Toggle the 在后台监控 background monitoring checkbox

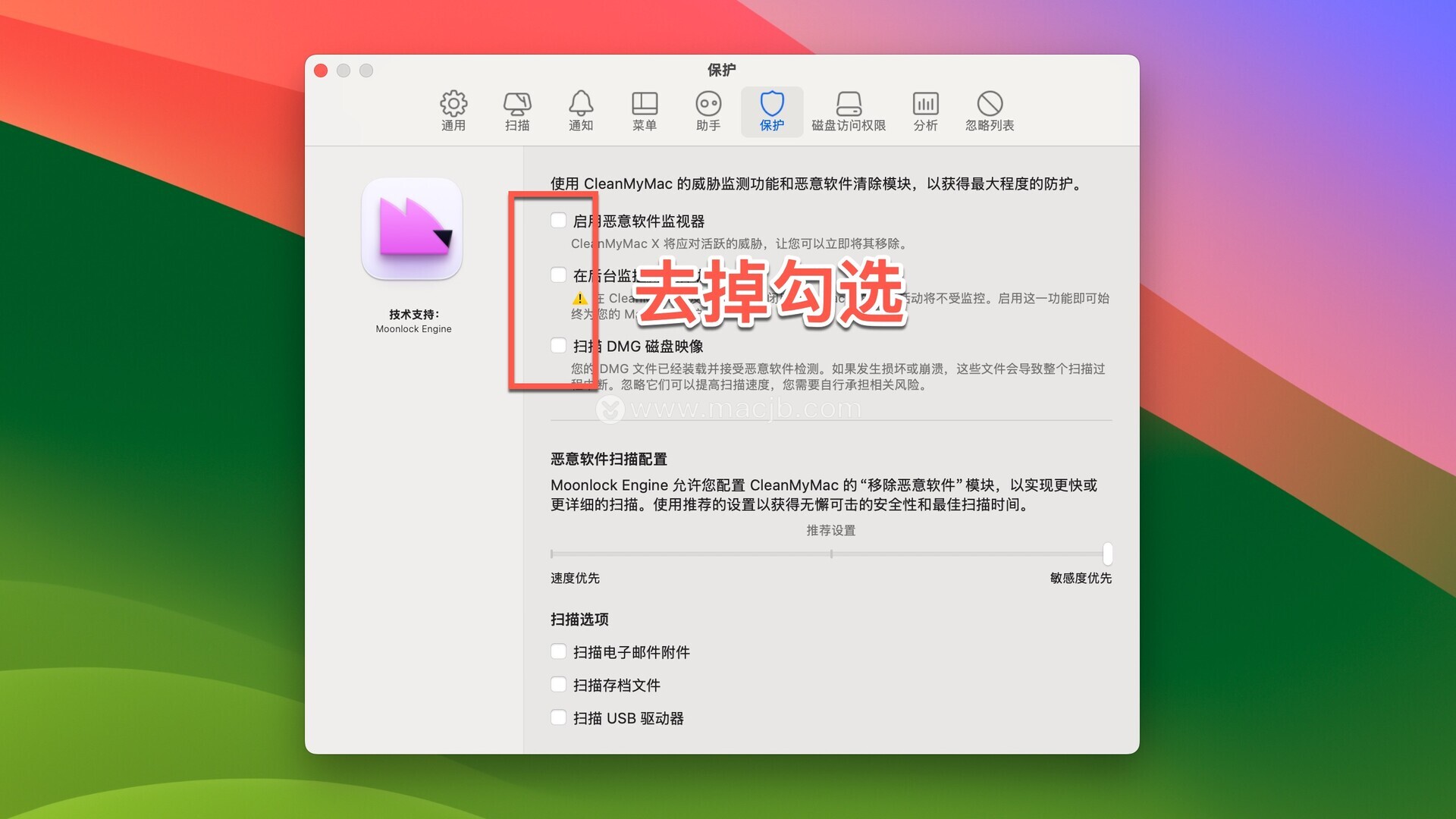coord(559,275)
